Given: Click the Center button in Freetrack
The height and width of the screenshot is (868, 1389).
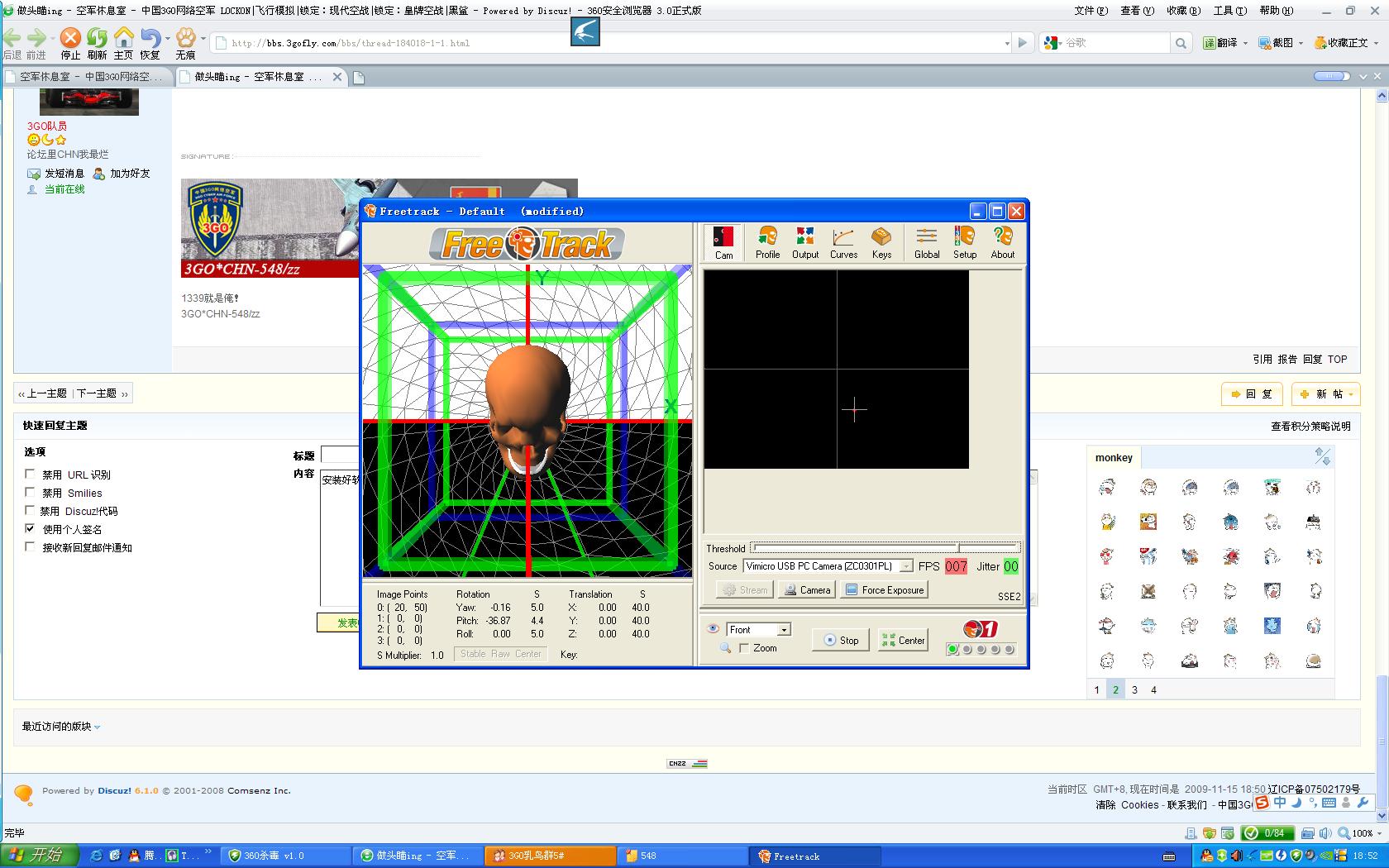Looking at the screenshot, I should [x=904, y=640].
